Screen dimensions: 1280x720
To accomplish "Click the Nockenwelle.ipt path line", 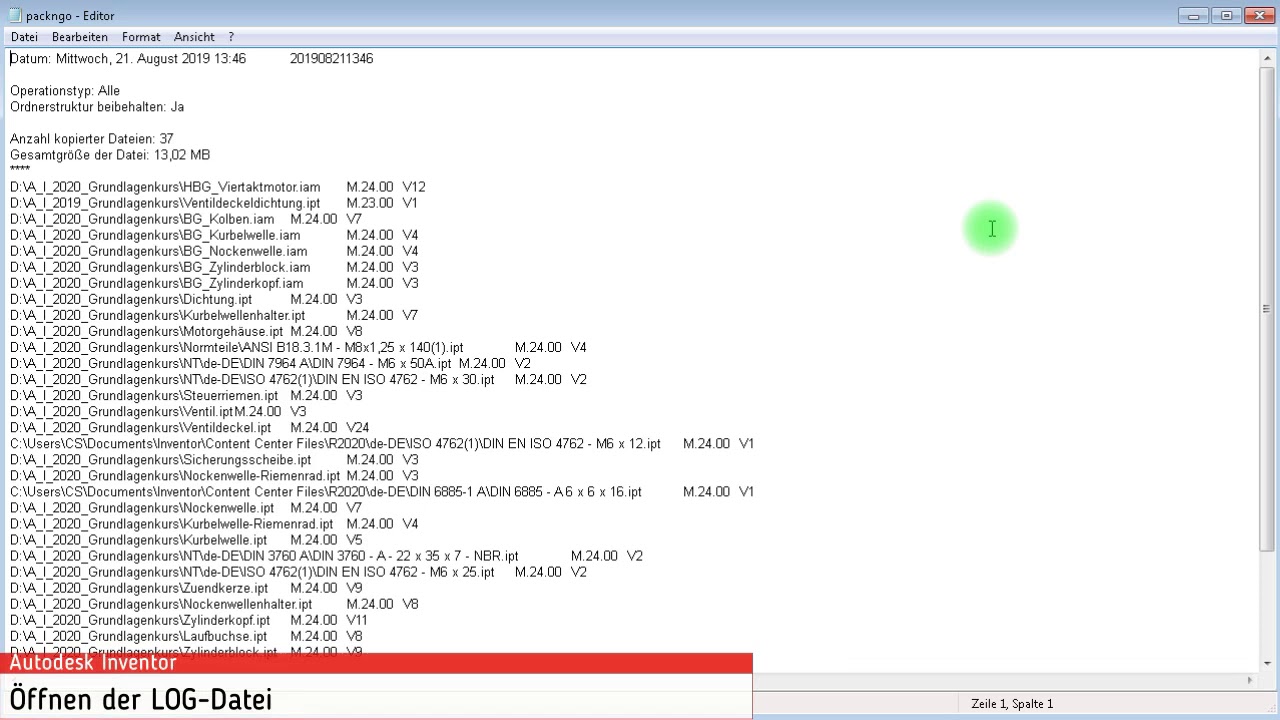I will [x=186, y=507].
